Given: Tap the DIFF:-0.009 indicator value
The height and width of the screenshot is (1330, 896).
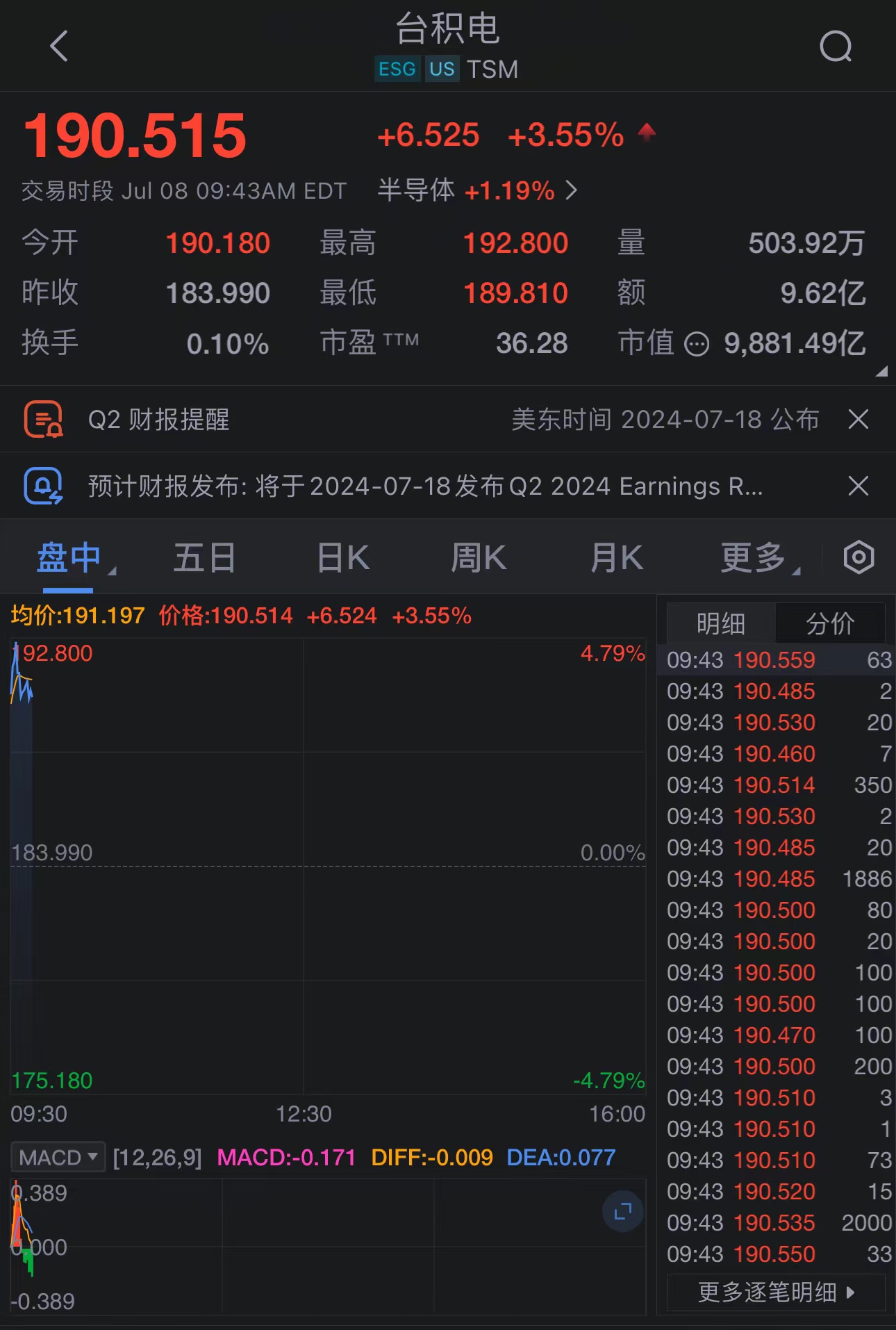Looking at the screenshot, I should tap(431, 1157).
